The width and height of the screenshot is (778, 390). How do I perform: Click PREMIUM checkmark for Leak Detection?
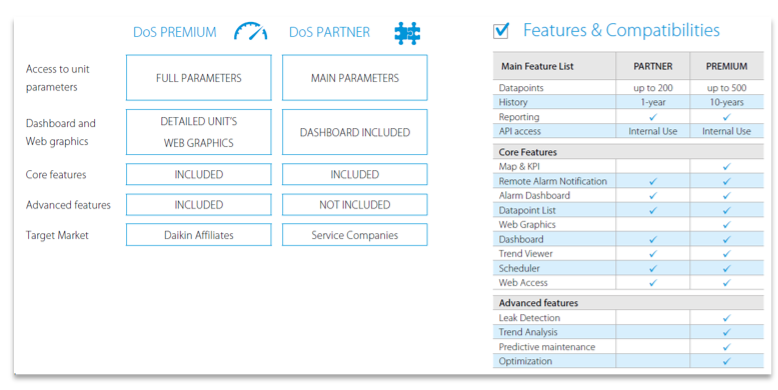coord(726,318)
